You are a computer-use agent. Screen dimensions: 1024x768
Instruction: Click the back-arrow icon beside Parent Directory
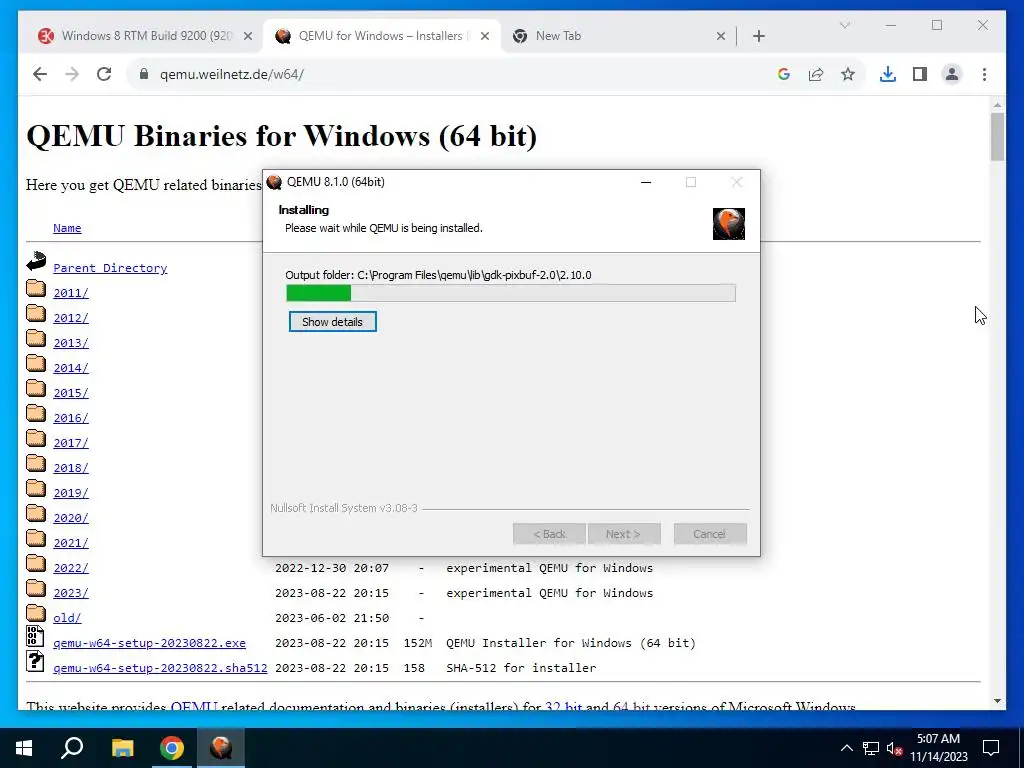(36, 261)
